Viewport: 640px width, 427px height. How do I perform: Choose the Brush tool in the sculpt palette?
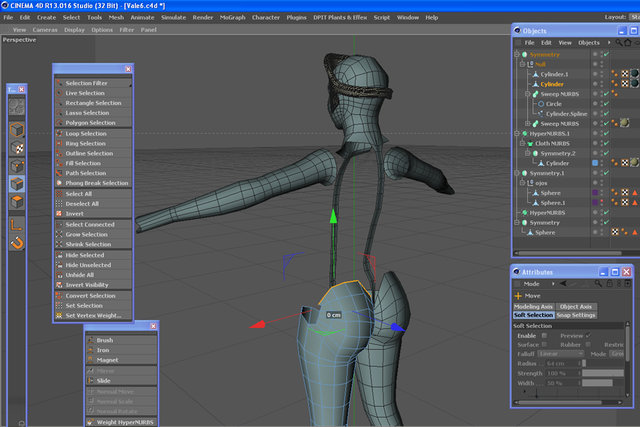click(105, 340)
